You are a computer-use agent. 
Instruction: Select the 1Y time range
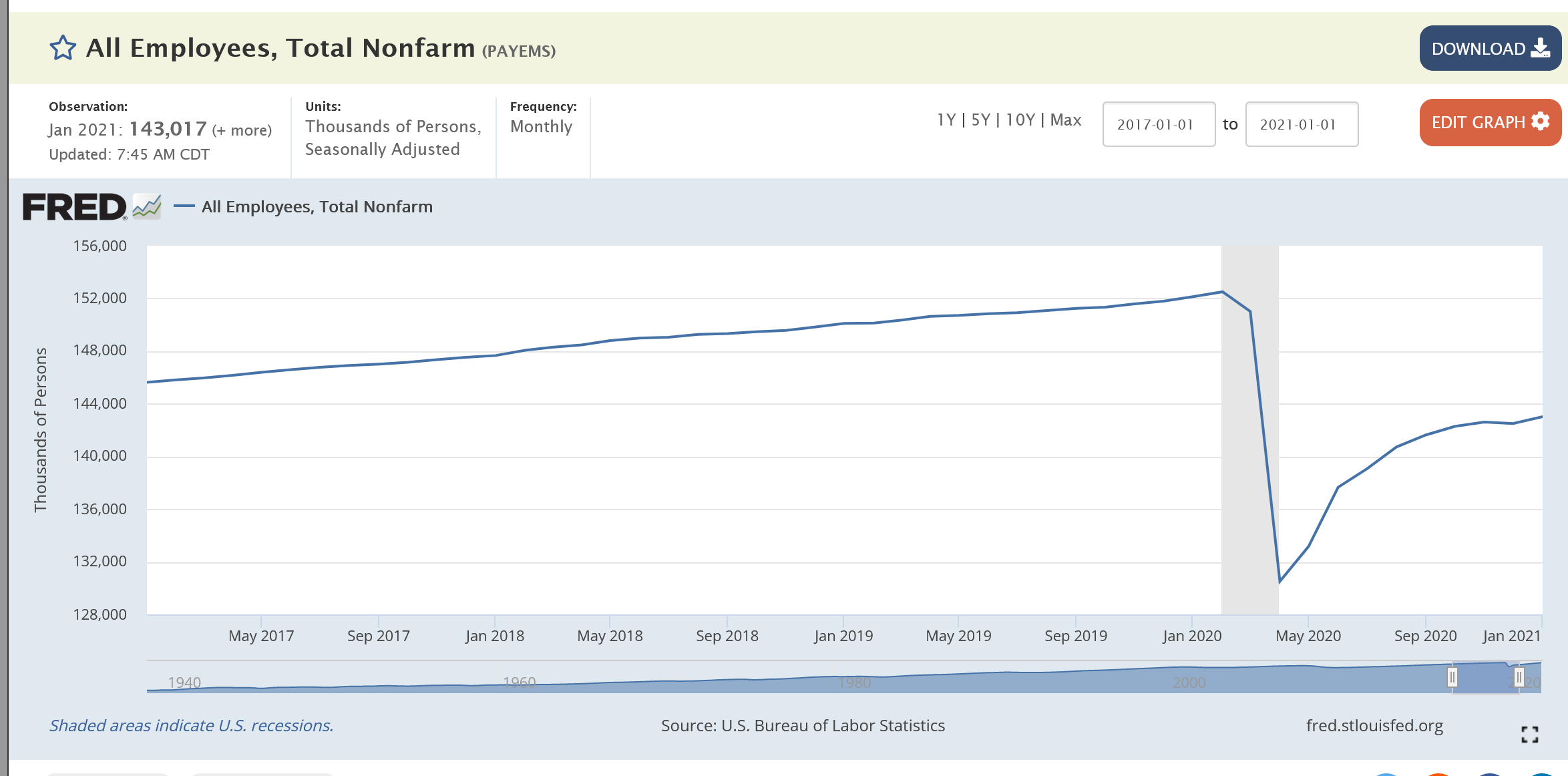pyautogui.click(x=946, y=120)
